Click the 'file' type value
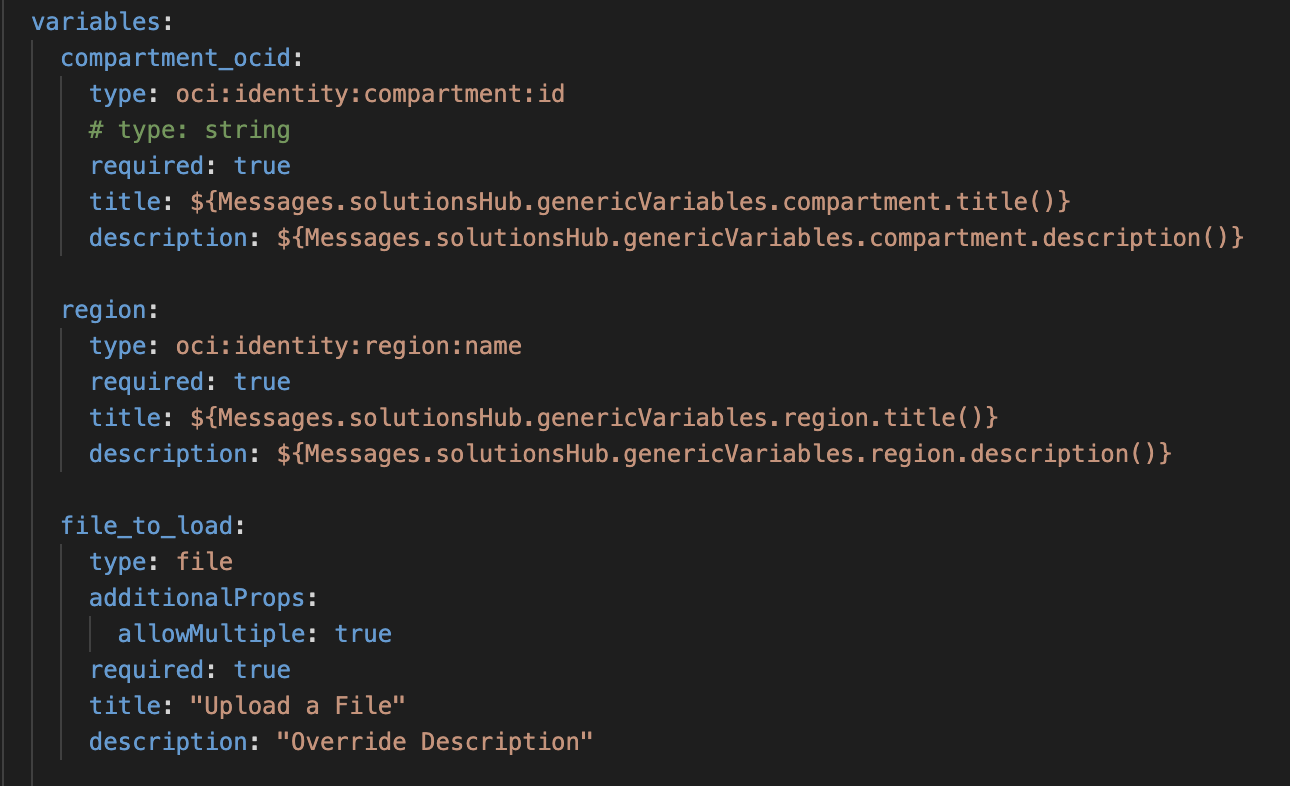 (204, 562)
